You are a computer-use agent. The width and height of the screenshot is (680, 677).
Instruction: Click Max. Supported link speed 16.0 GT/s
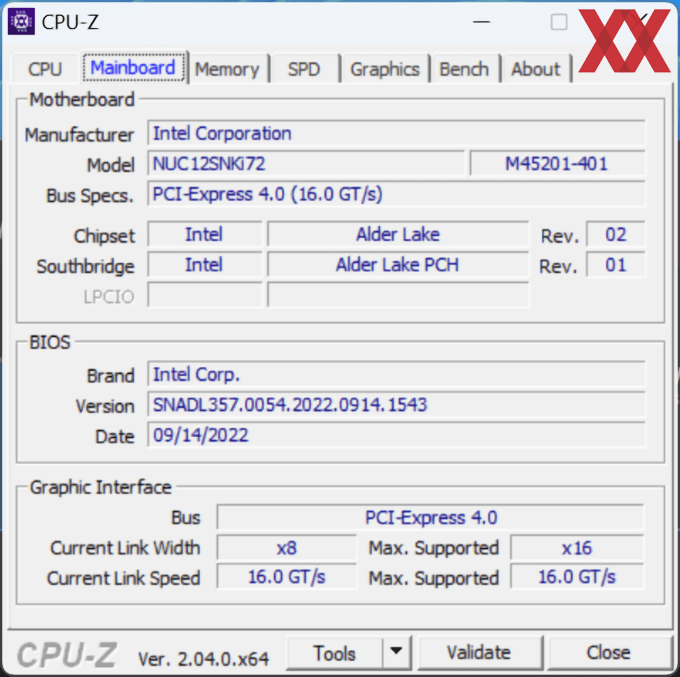[x=577, y=577]
